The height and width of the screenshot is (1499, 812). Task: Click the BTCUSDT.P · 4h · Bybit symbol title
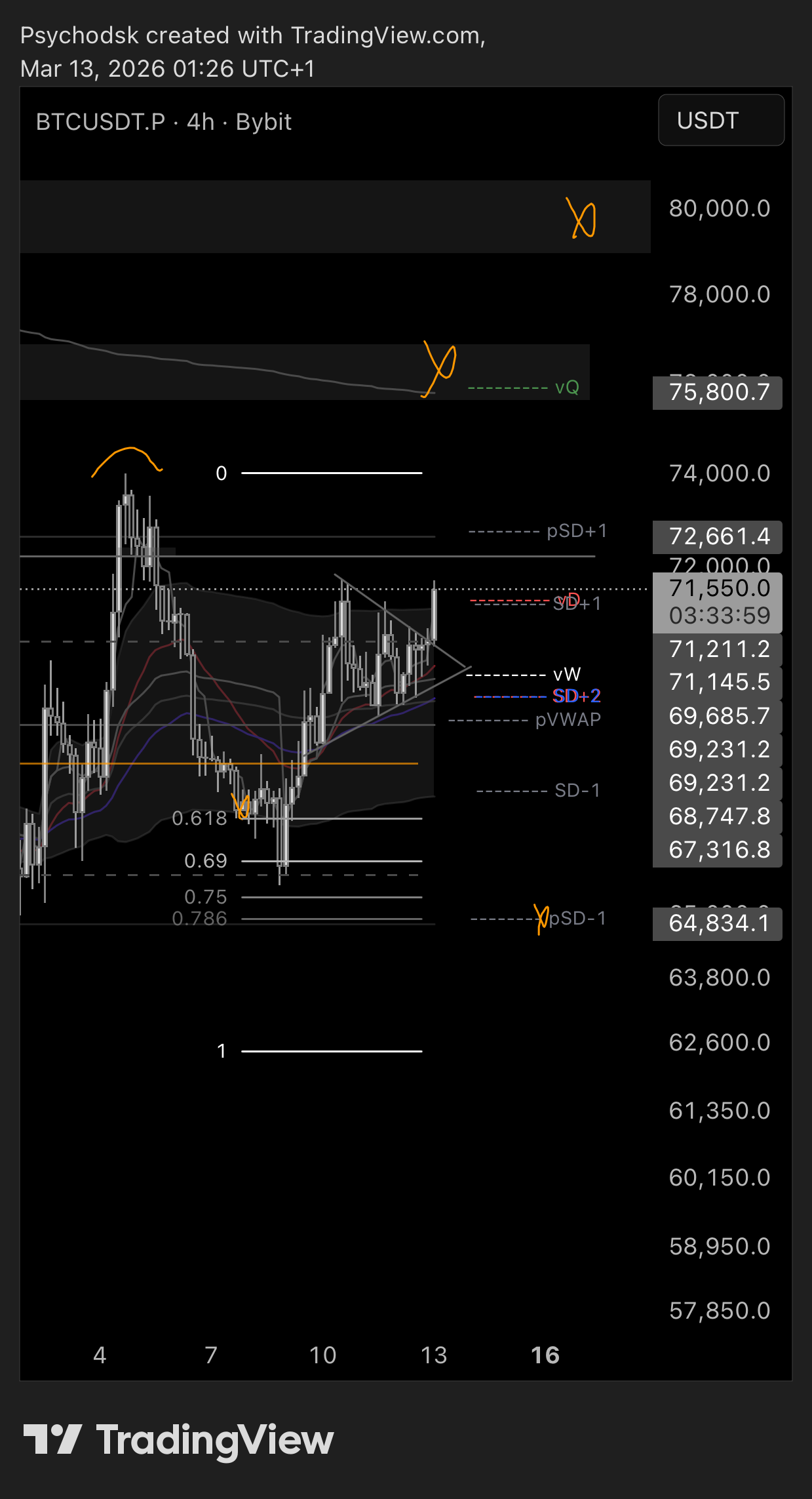pyautogui.click(x=164, y=122)
